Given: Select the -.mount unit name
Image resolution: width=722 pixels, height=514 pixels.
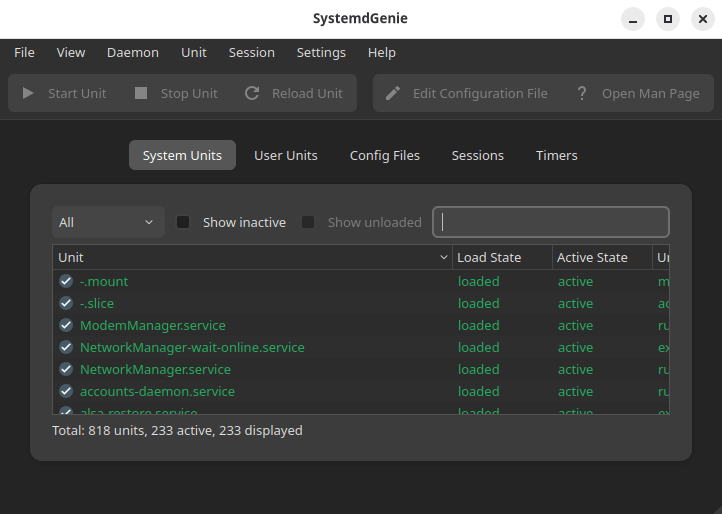Looking at the screenshot, I should pyautogui.click(x=104, y=281).
